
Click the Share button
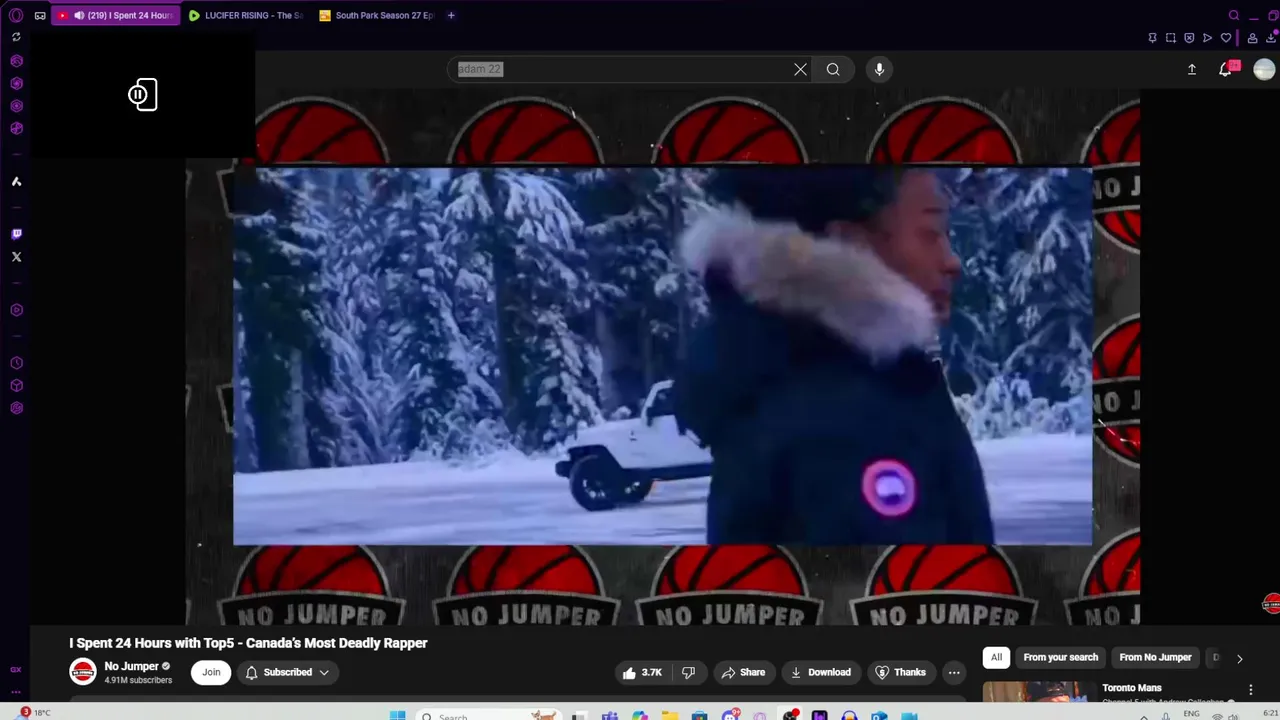pos(743,672)
